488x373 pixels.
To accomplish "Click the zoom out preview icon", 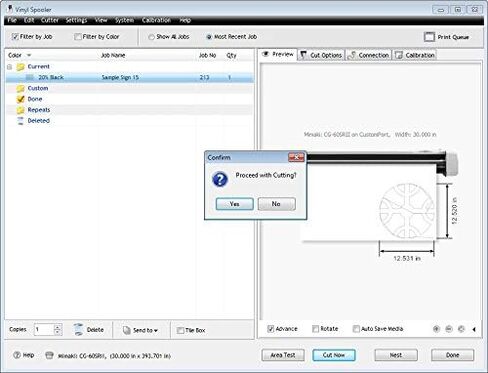I will click(449, 329).
